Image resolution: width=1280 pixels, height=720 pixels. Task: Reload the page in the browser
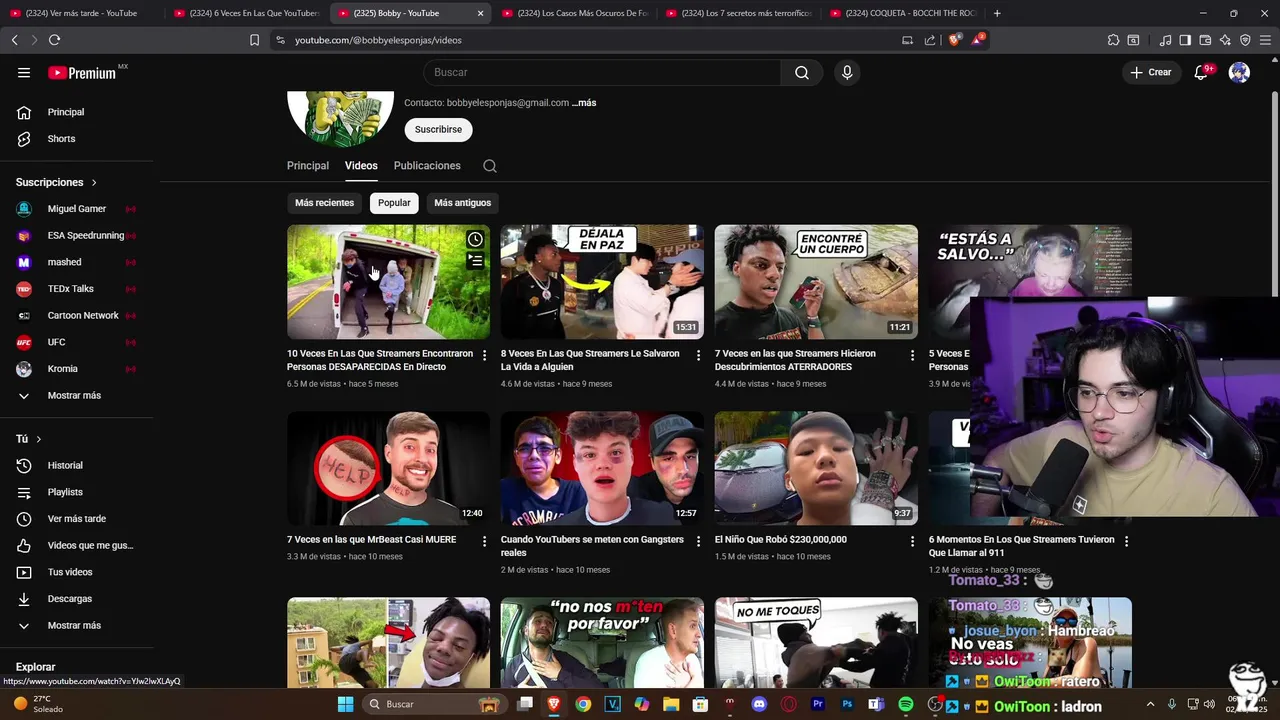[x=54, y=40]
